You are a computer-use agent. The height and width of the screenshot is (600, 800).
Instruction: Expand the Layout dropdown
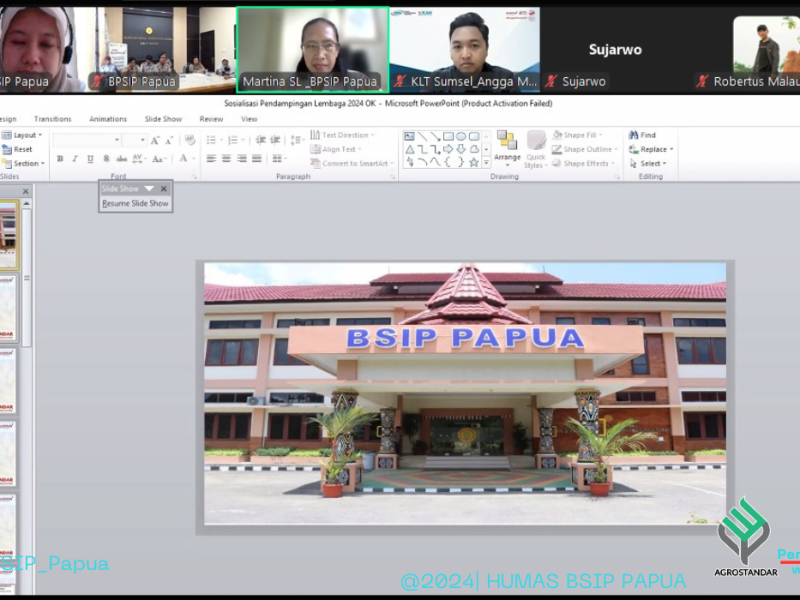coord(23,135)
